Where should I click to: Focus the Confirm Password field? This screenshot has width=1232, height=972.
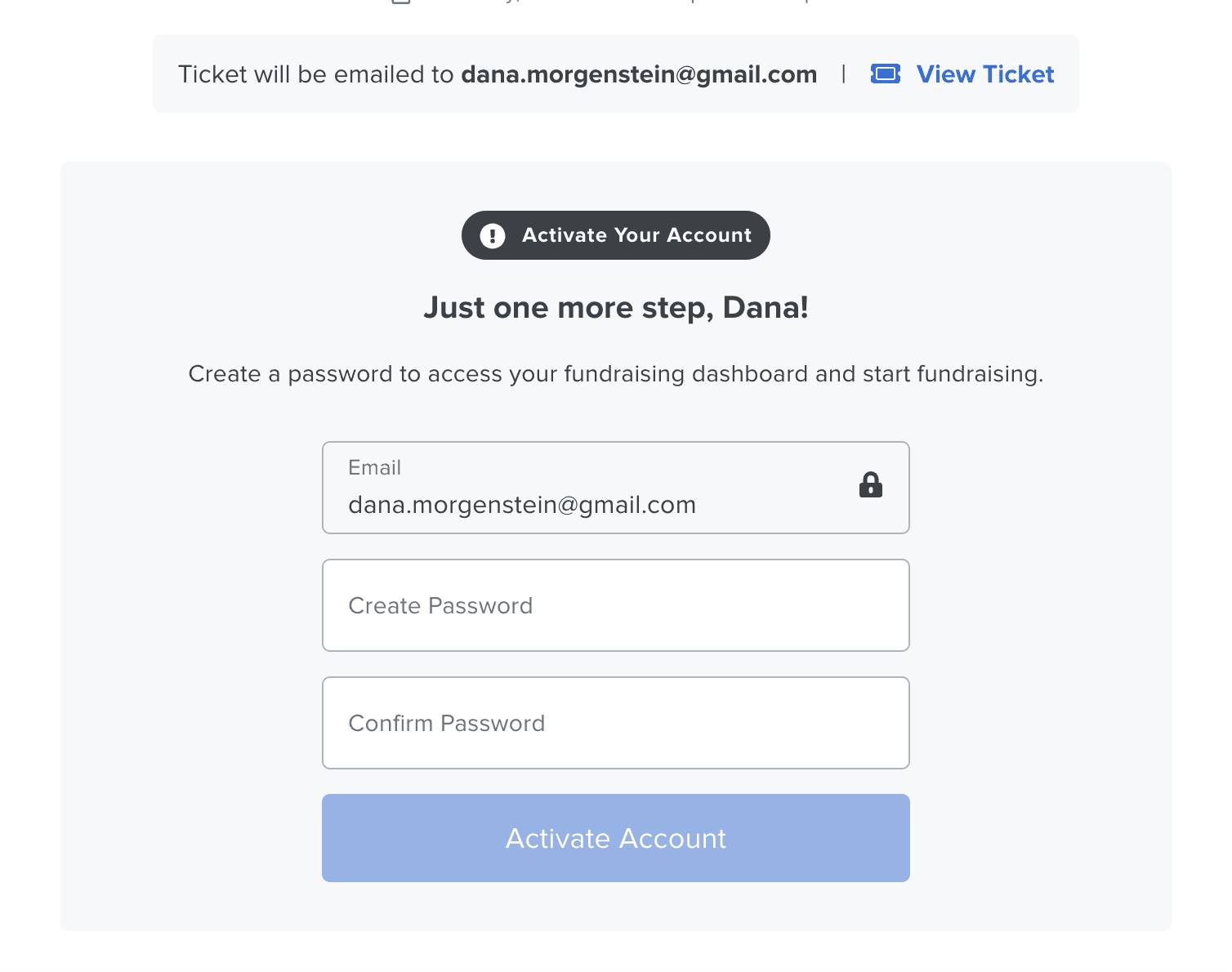tap(616, 723)
